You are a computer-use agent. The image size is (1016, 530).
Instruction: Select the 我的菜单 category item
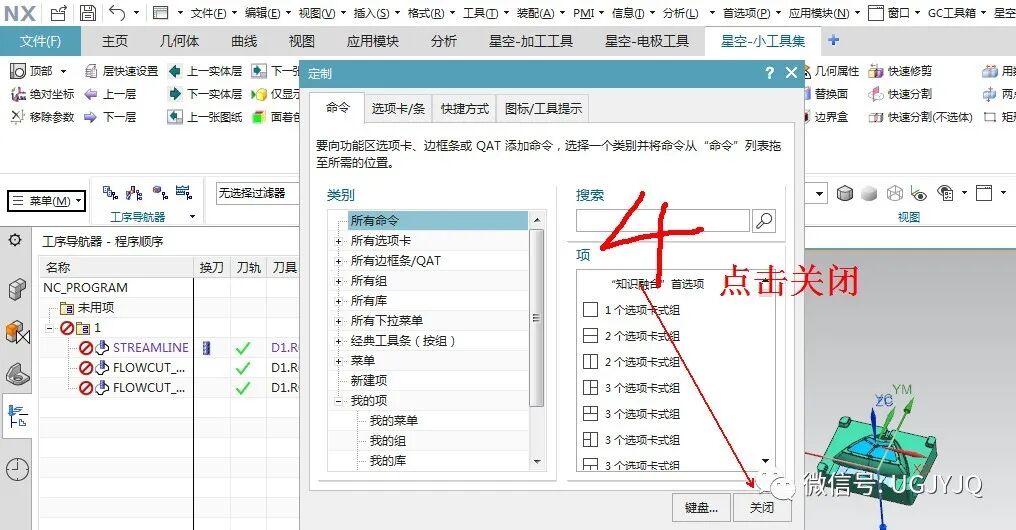coord(393,421)
